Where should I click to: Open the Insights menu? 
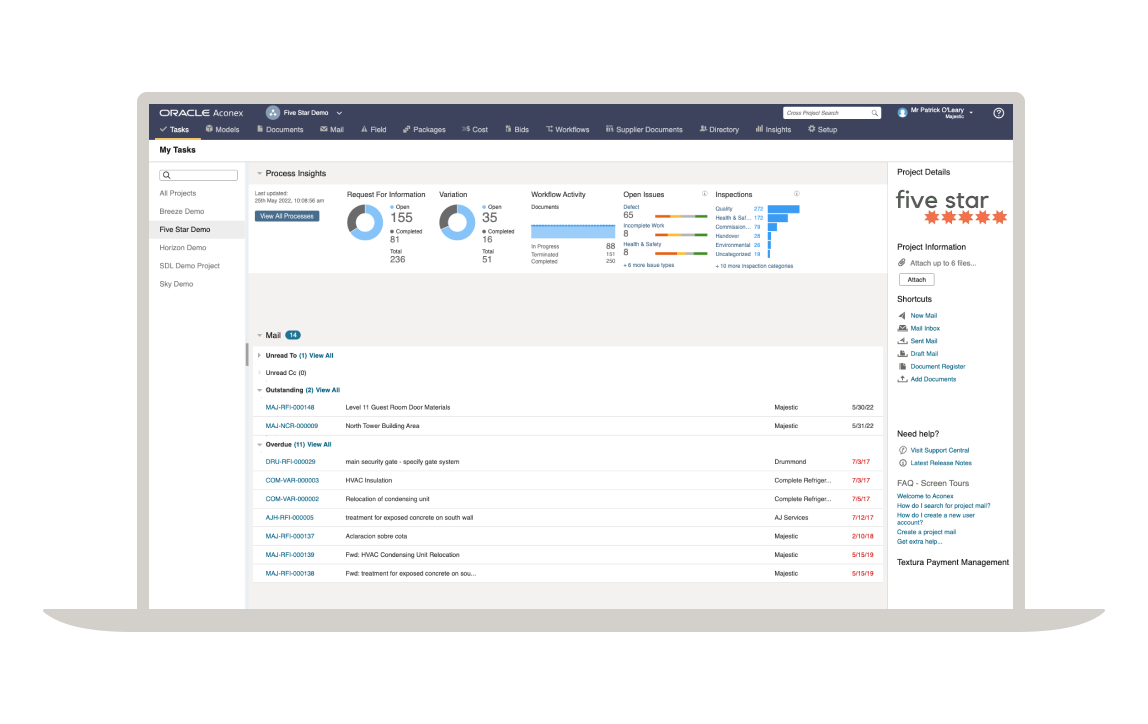click(x=773, y=130)
